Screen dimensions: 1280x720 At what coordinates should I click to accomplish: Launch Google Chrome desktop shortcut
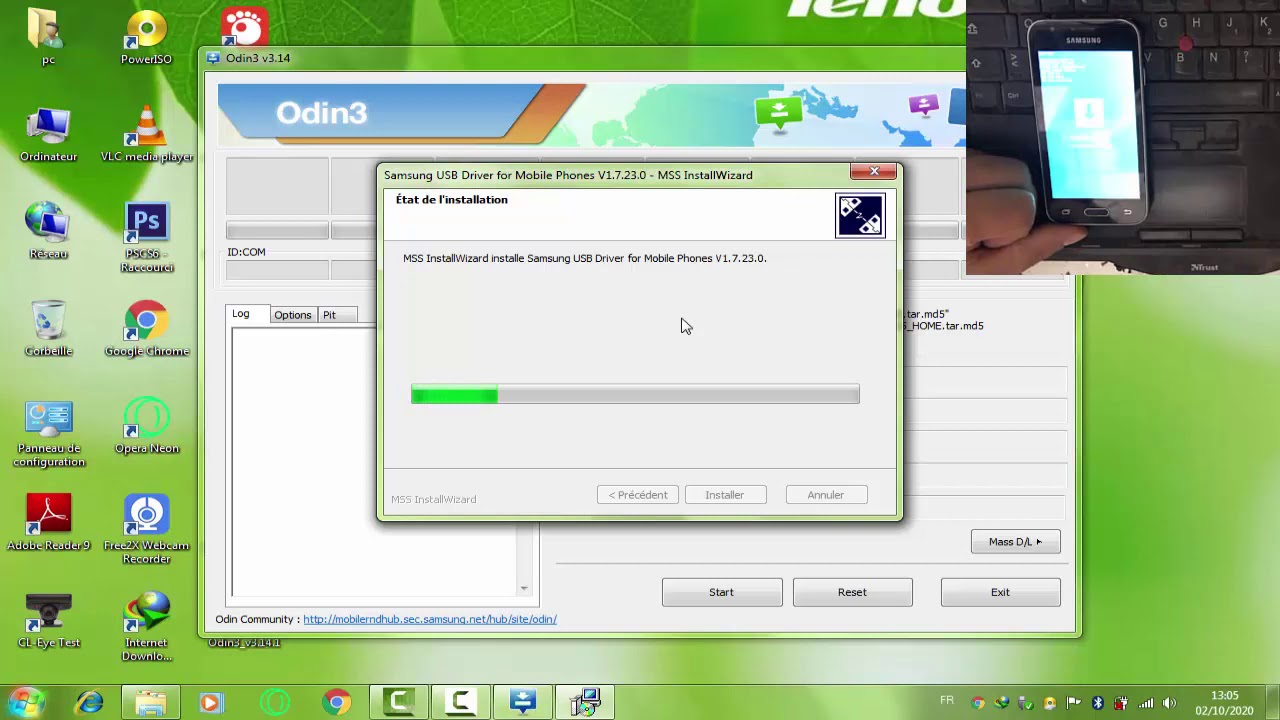coord(147,329)
